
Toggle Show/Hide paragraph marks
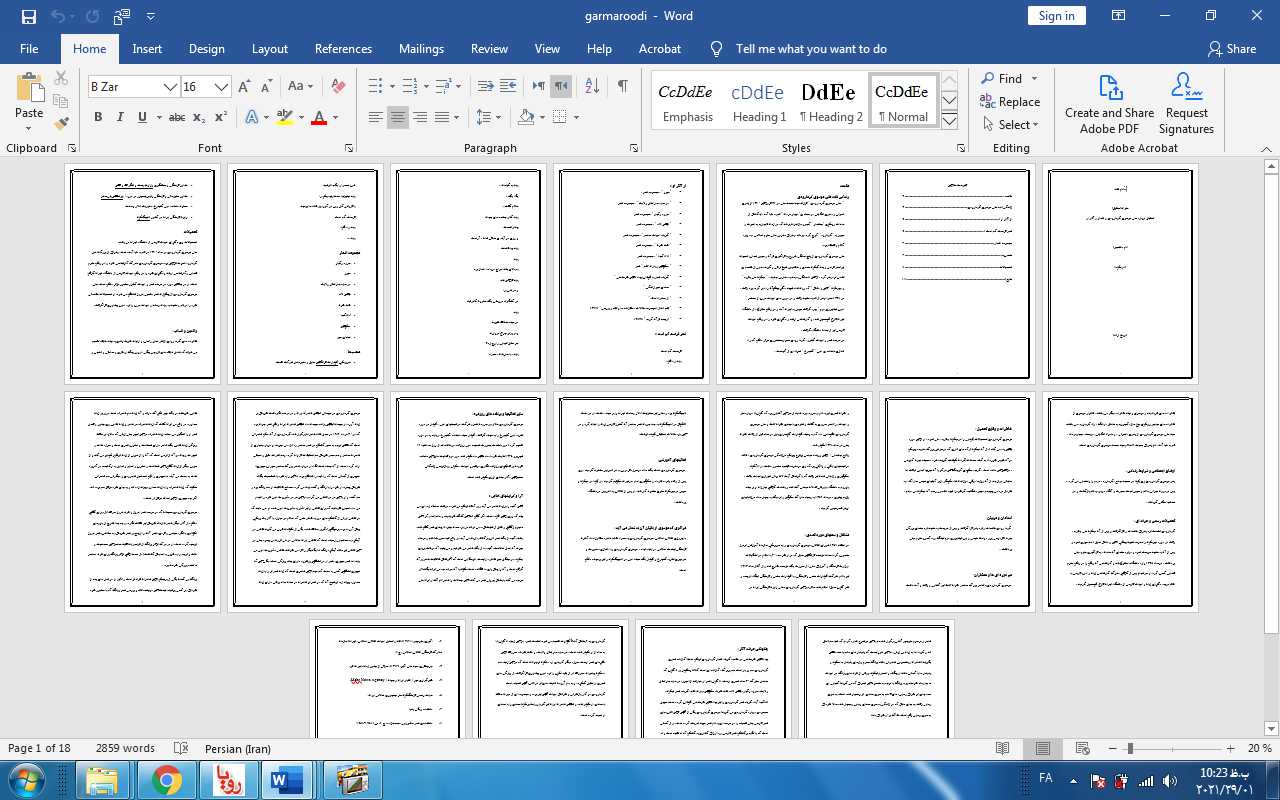[x=622, y=86]
